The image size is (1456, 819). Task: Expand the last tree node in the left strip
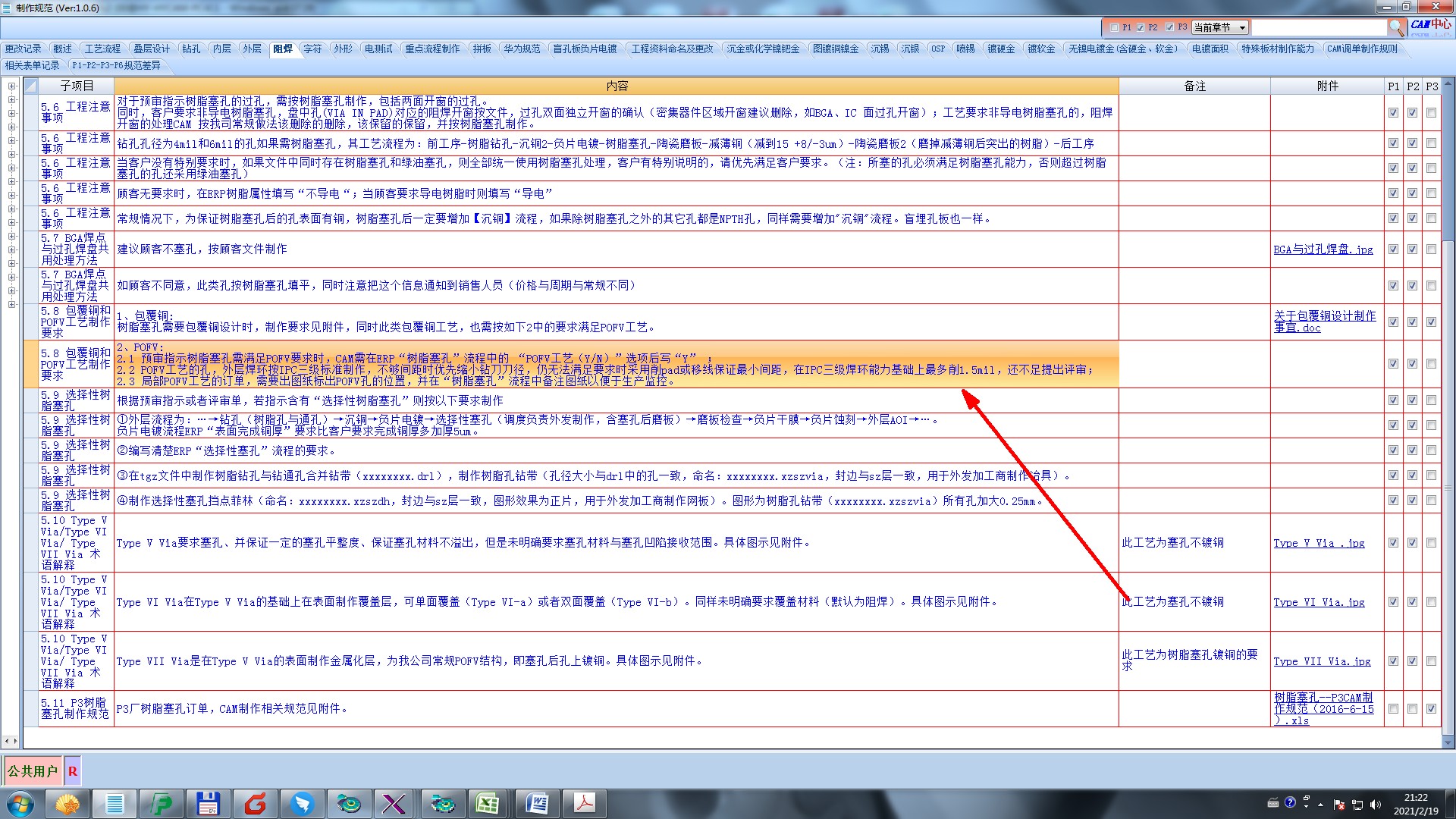(x=11, y=304)
